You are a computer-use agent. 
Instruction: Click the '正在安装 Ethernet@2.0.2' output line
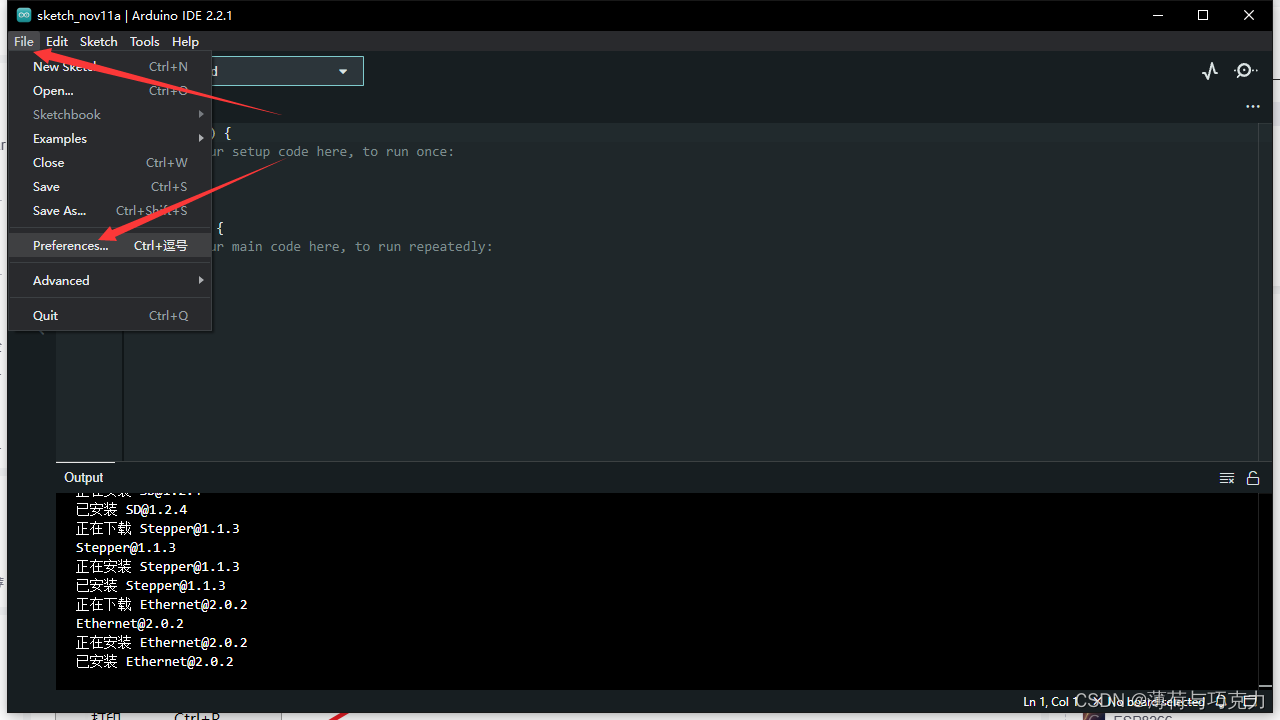click(161, 642)
